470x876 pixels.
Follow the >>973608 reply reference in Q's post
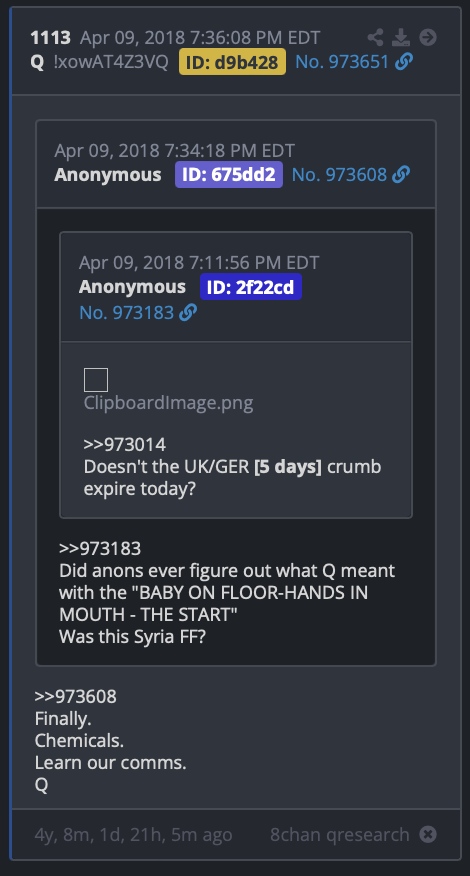(75, 697)
